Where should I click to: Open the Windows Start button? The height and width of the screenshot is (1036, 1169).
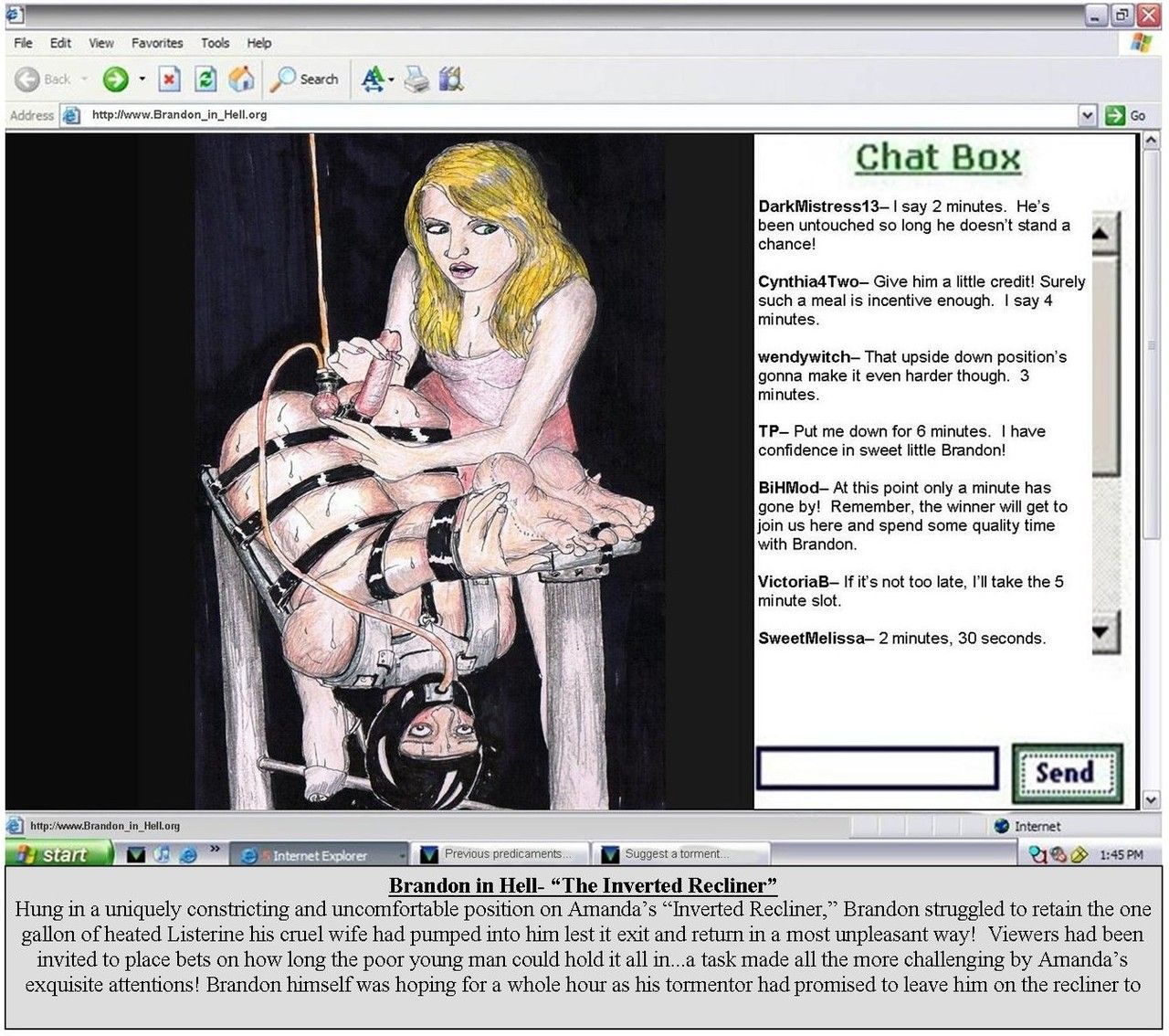(58, 854)
